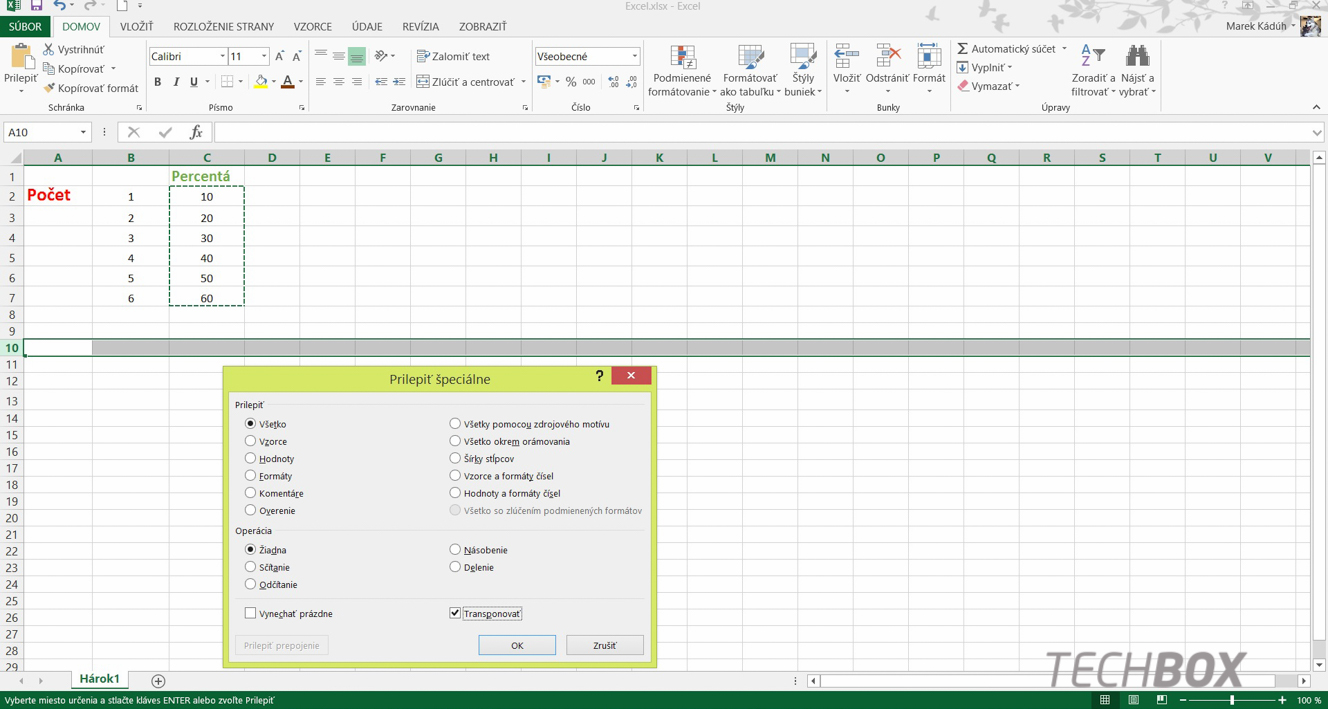This screenshot has width=1328, height=709.
Task: Open Nájsť a vybrať binoculars
Action: click(x=1137, y=70)
